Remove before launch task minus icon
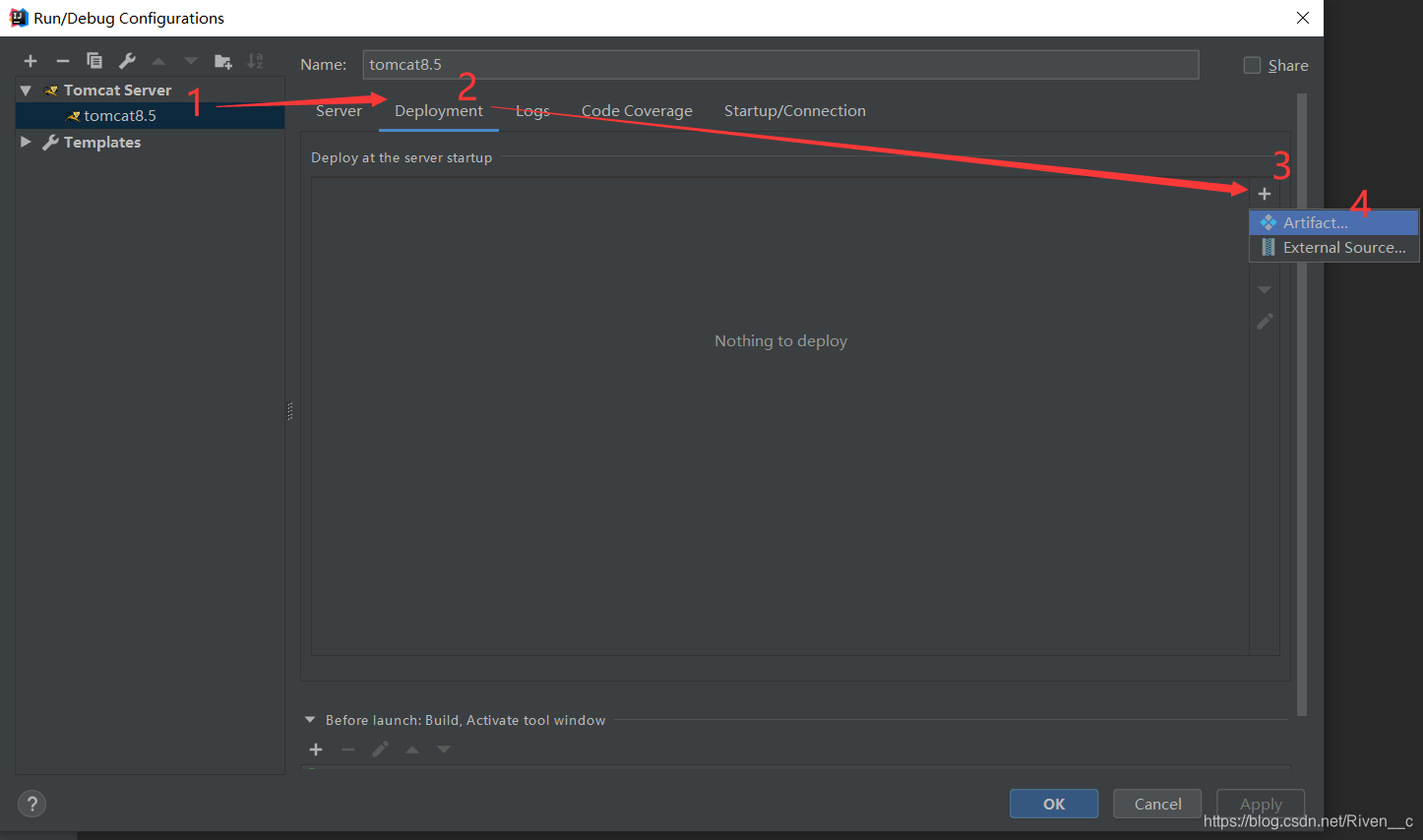 [x=347, y=750]
